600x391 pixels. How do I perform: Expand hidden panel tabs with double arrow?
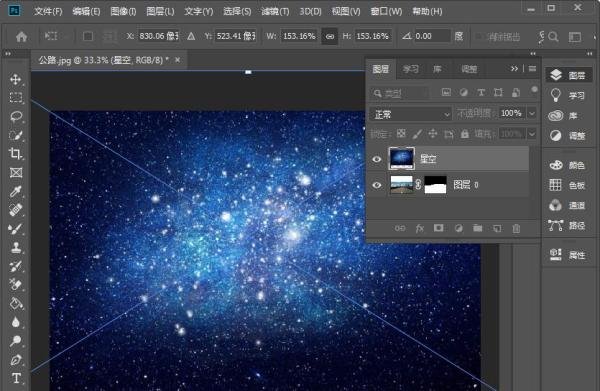pos(514,68)
